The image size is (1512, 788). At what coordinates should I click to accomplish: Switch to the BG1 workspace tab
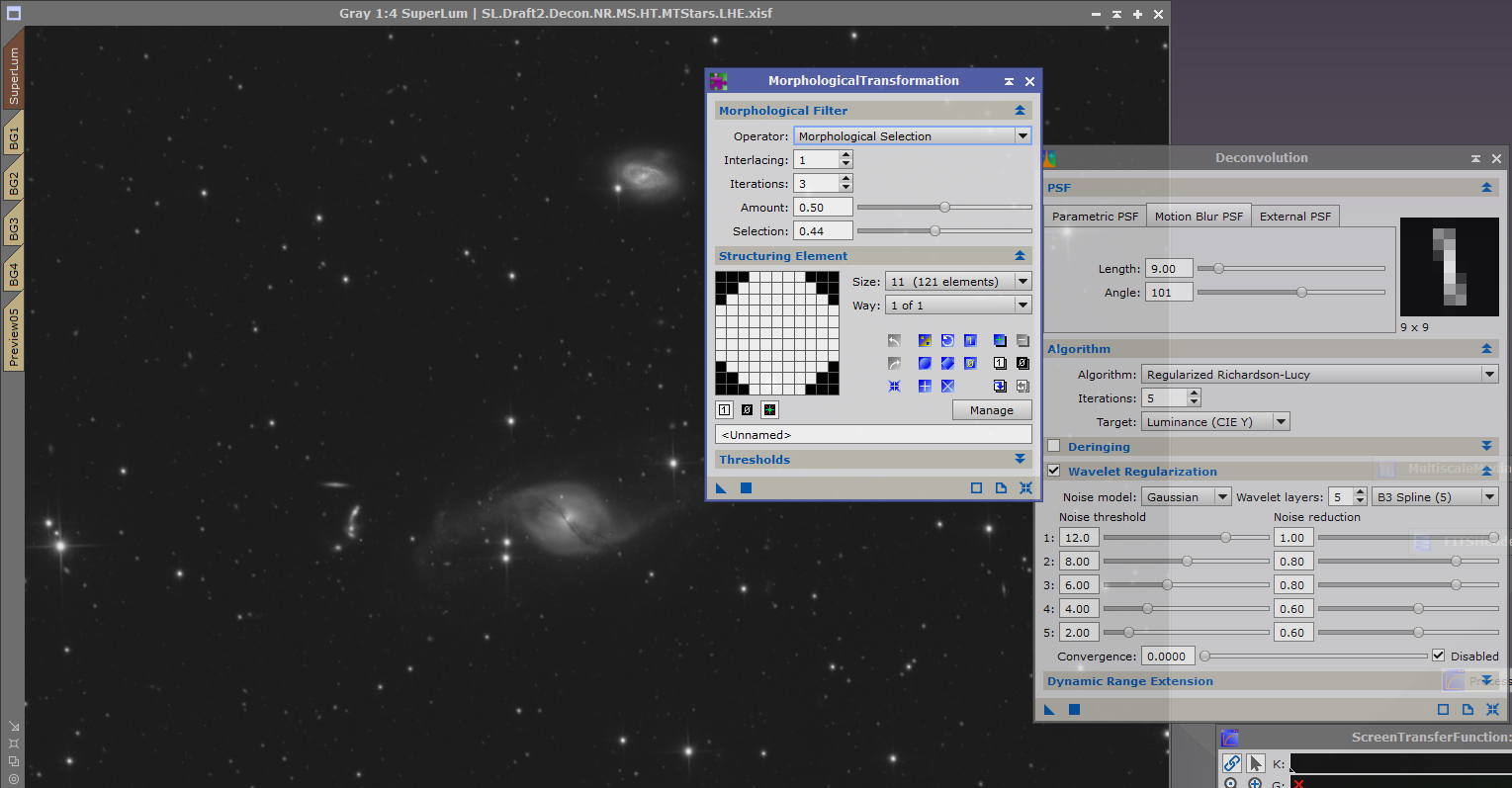pyautogui.click(x=14, y=138)
